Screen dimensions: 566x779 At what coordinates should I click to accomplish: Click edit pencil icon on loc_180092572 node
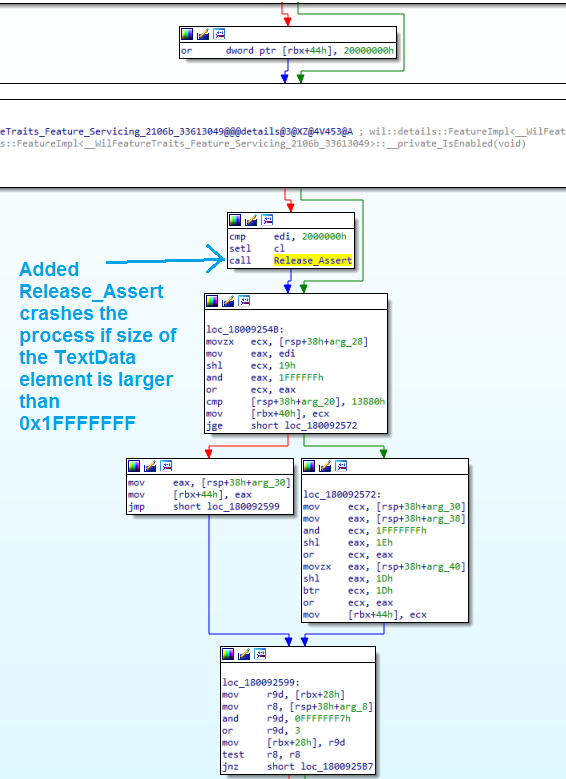pos(325,466)
